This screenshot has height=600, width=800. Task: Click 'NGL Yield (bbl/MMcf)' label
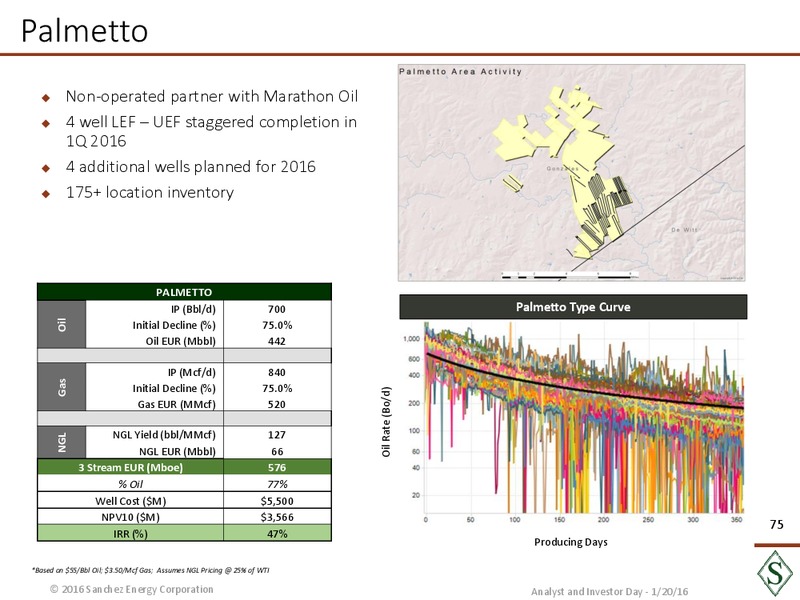(x=164, y=435)
